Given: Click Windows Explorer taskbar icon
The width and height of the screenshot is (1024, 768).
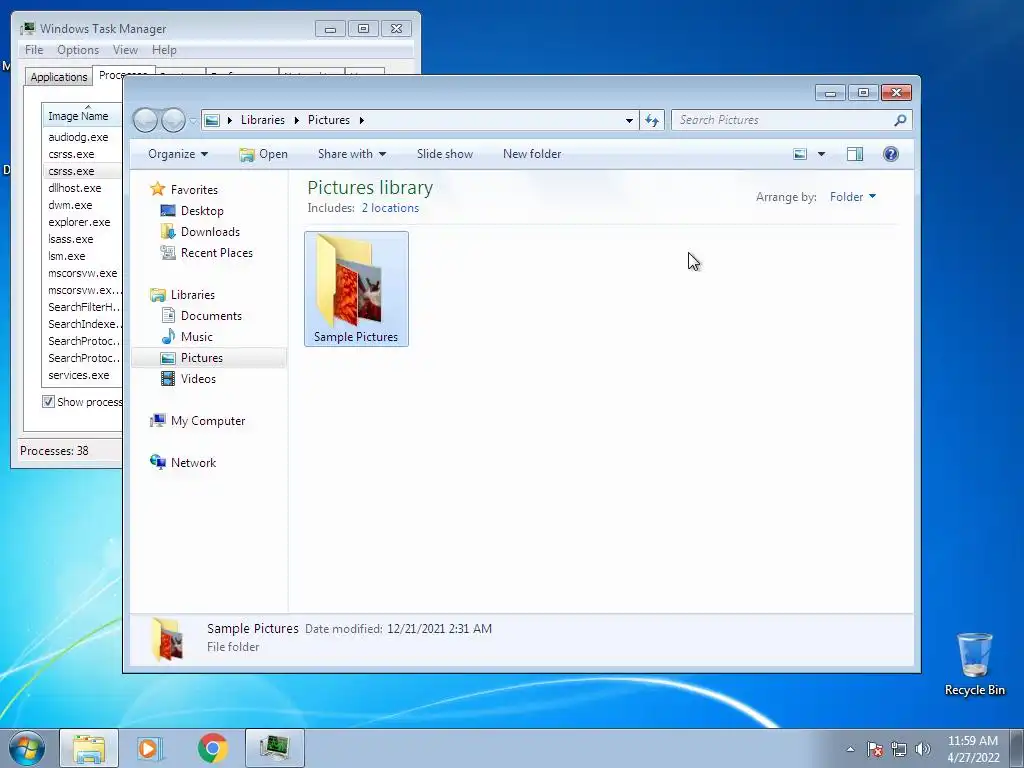Looking at the screenshot, I should [89, 748].
